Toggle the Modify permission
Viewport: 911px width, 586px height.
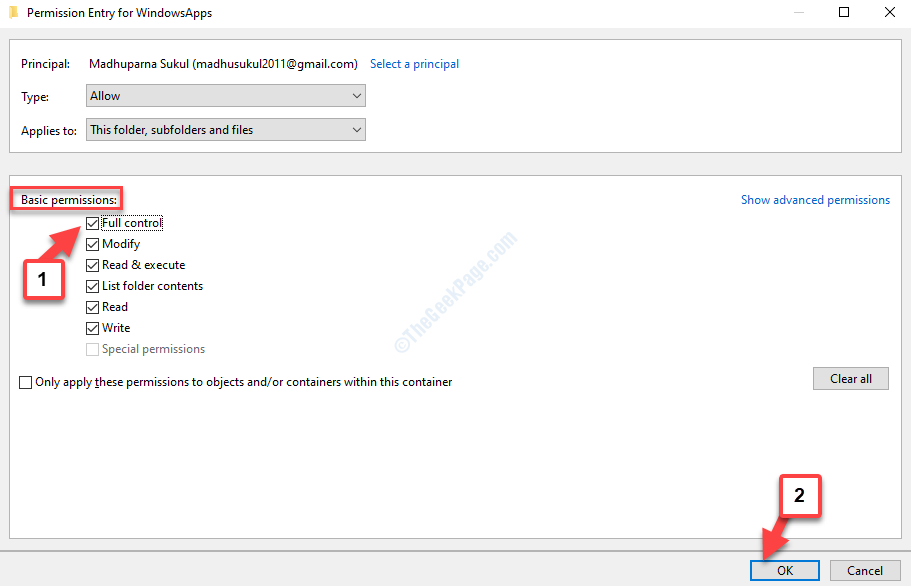click(92, 243)
